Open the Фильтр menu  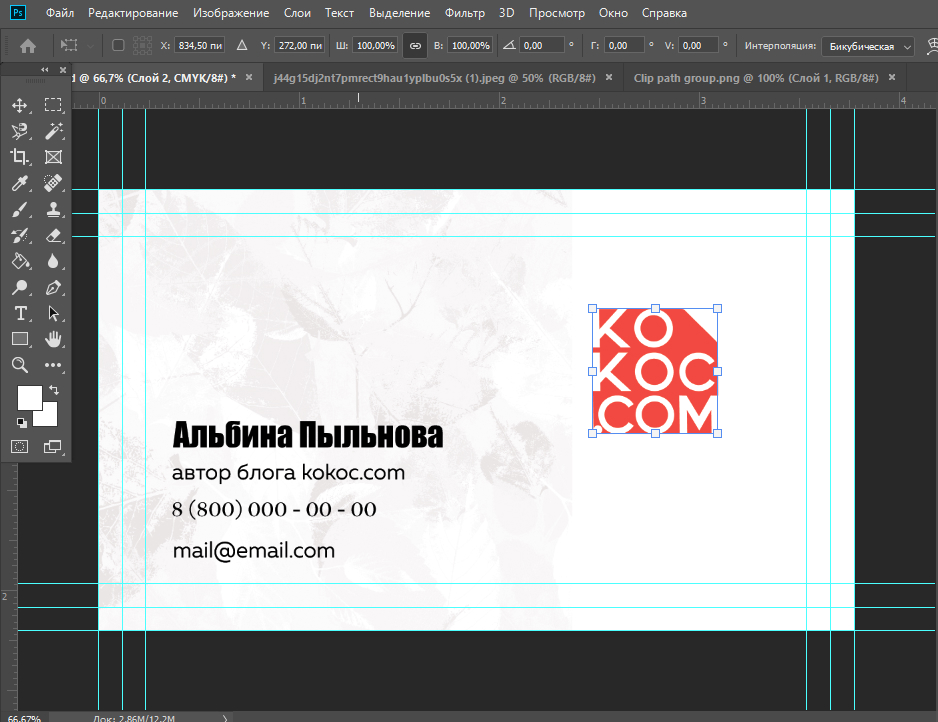pos(464,13)
